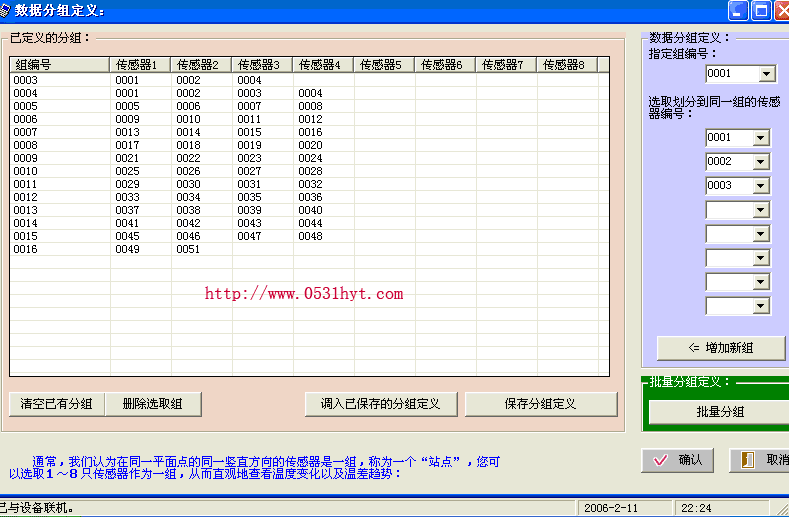800x517 pixels.
Task: Click sensor cell 0020 in group 0008
Action: (310, 145)
